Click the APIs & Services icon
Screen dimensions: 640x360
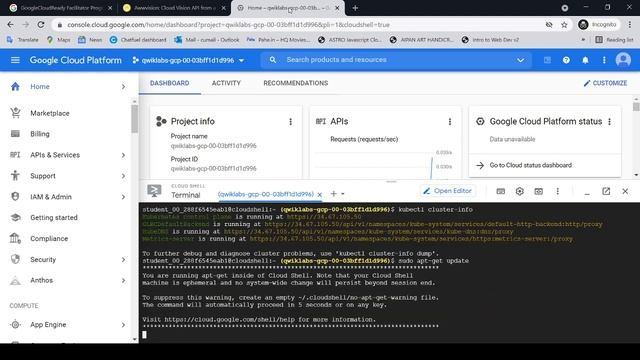[15, 155]
